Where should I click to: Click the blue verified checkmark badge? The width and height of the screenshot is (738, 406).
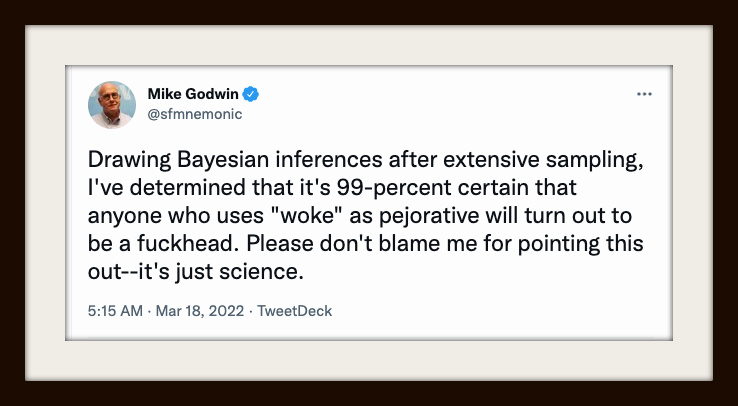(252, 94)
